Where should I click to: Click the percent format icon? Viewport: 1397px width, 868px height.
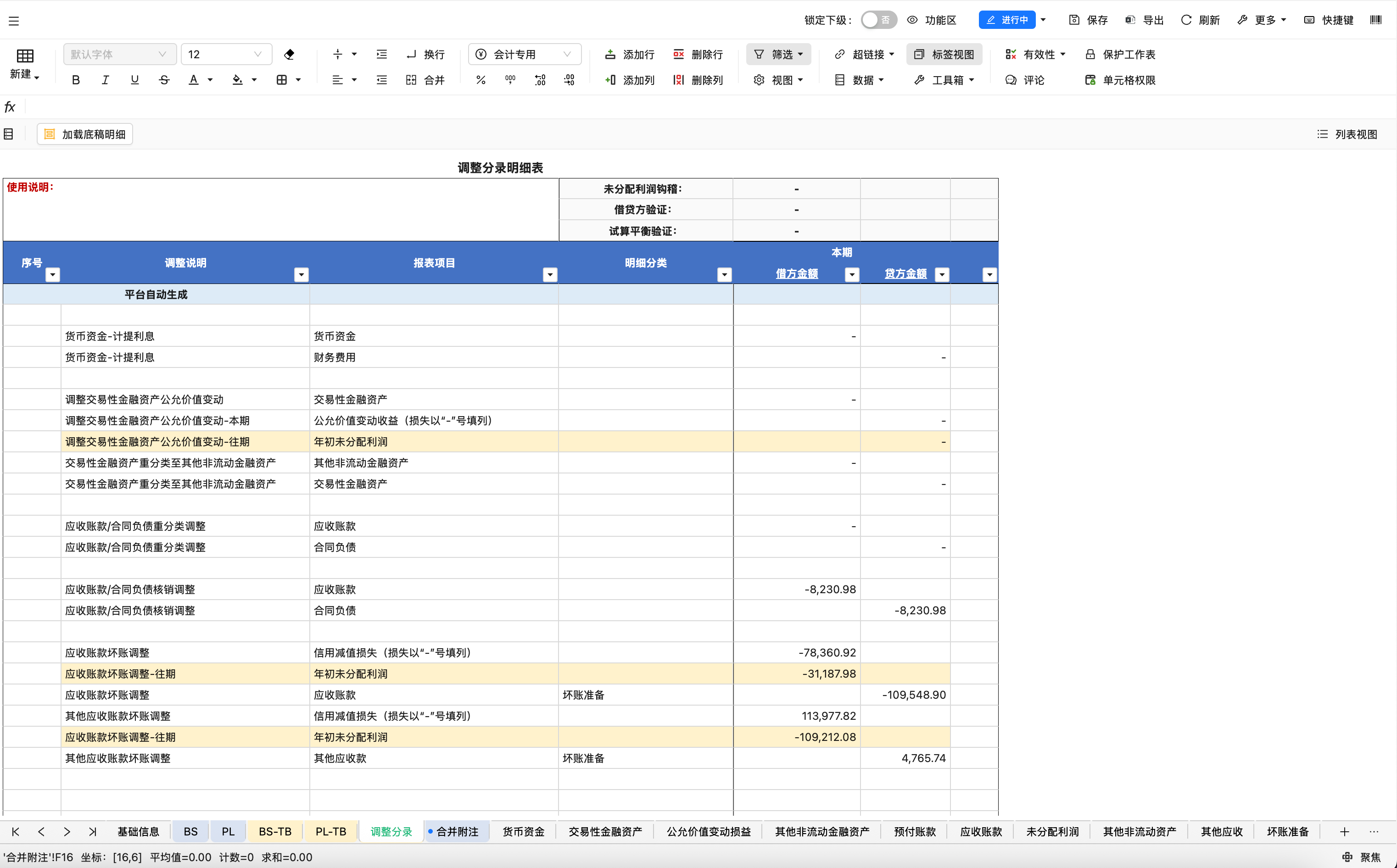pyautogui.click(x=481, y=80)
